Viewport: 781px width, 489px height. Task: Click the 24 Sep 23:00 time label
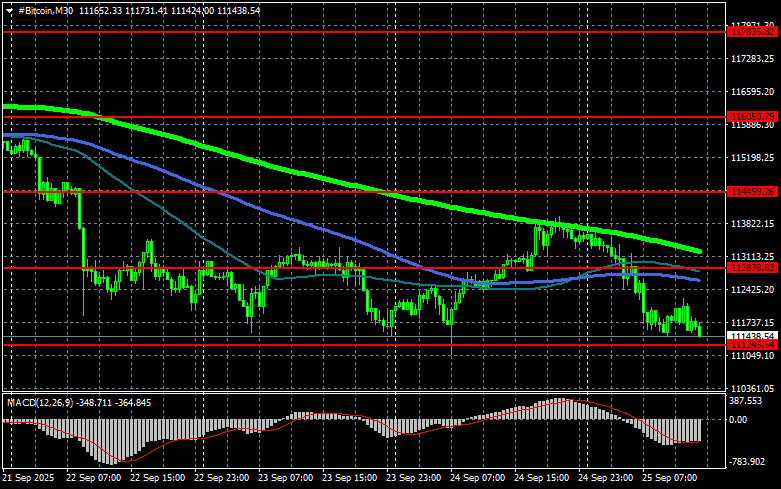pos(606,478)
